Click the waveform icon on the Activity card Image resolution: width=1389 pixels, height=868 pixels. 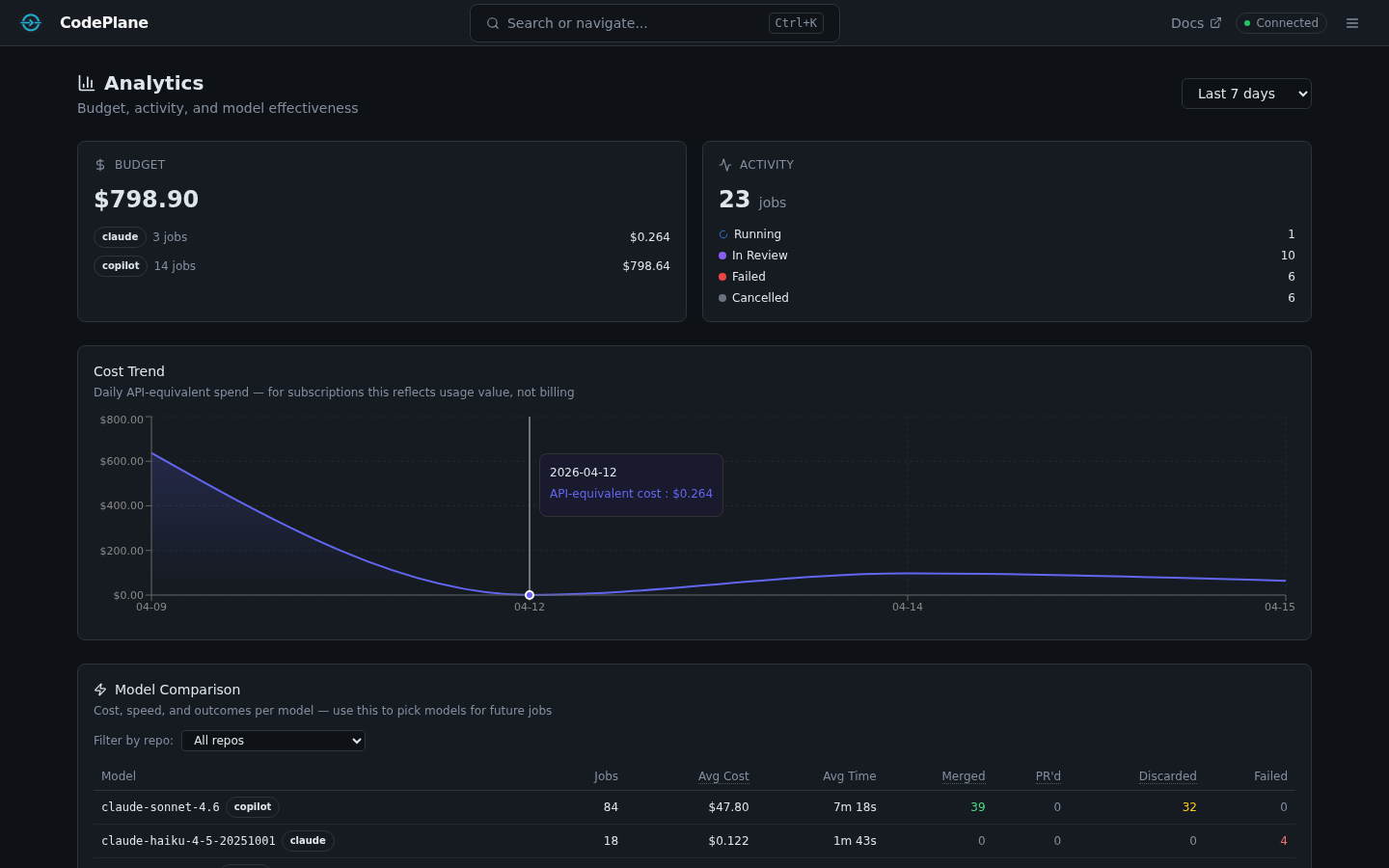[723, 164]
